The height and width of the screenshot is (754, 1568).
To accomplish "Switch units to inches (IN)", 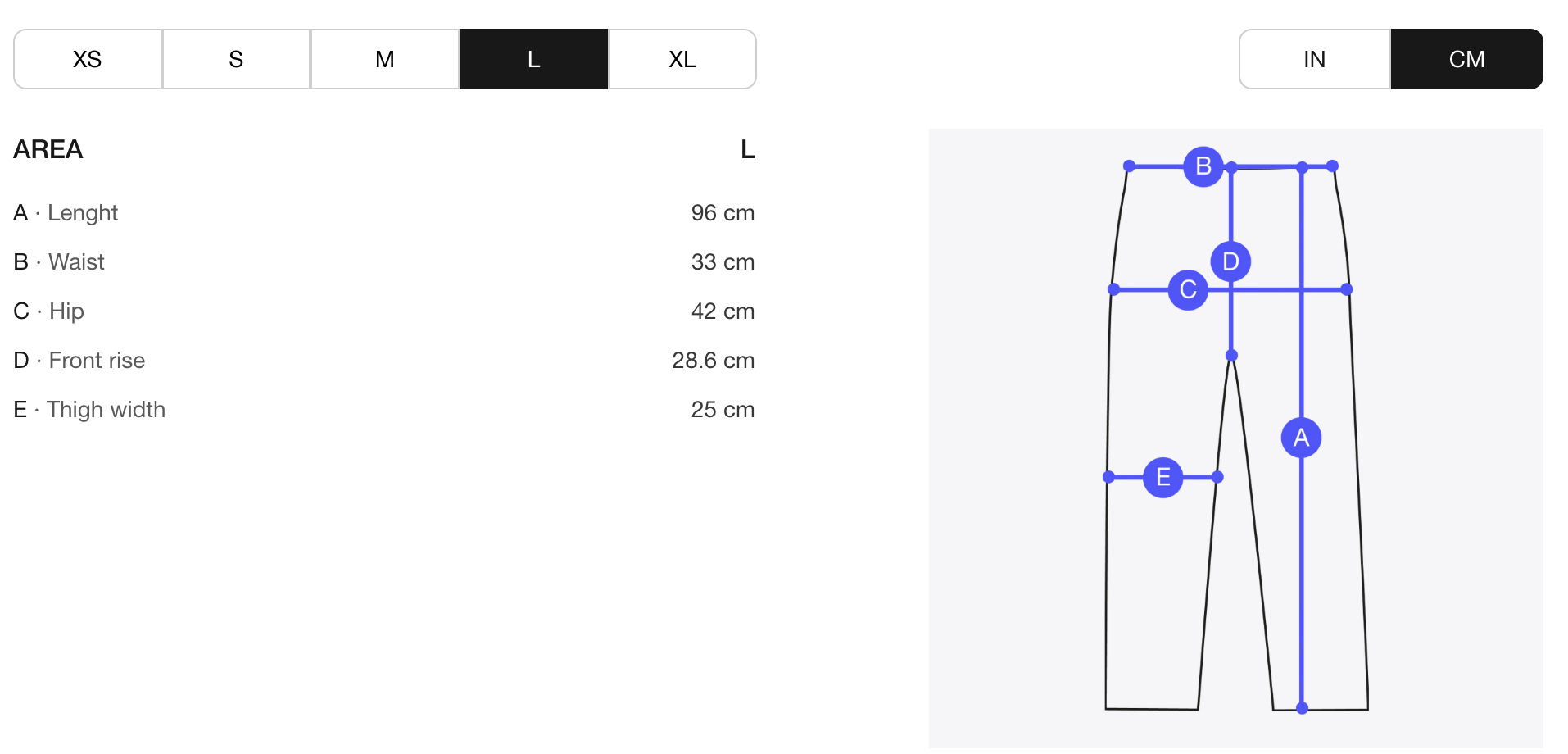I will pyautogui.click(x=1314, y=59).
